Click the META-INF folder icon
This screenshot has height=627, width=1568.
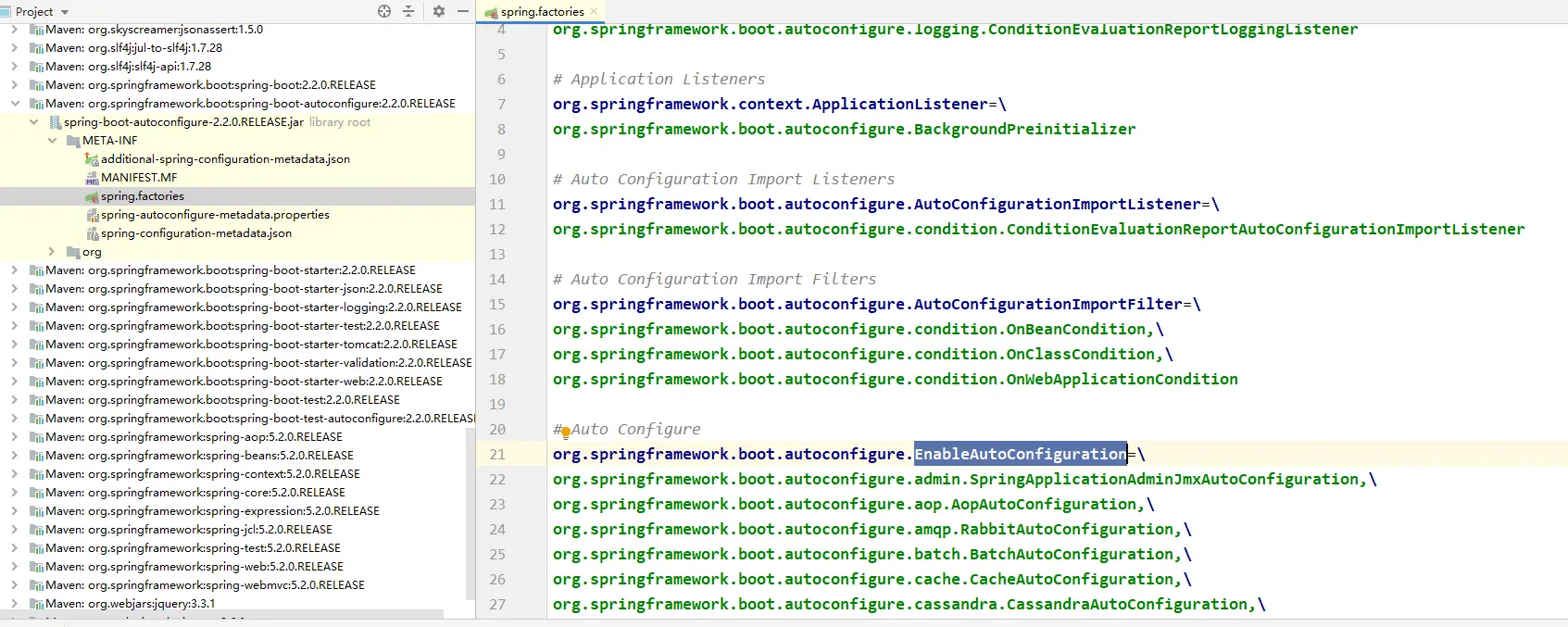tap(73, 141)
